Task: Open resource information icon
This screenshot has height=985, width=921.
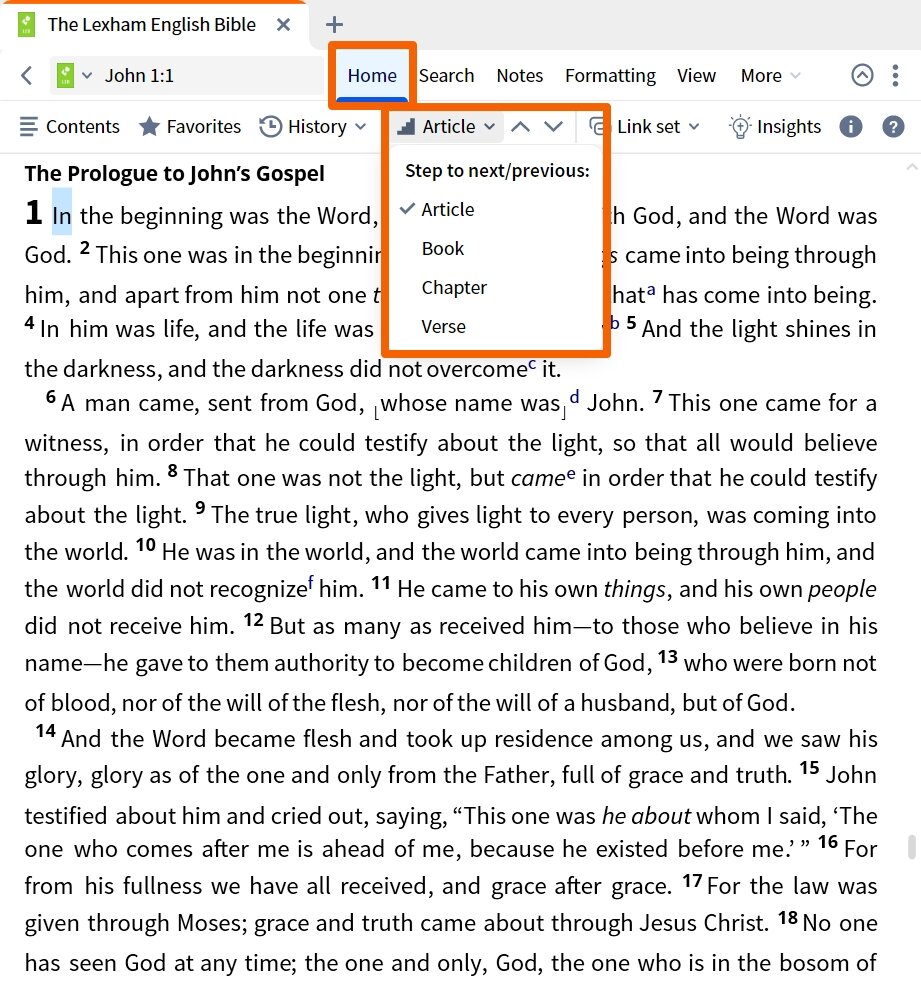Action: (x=851, y=127)
